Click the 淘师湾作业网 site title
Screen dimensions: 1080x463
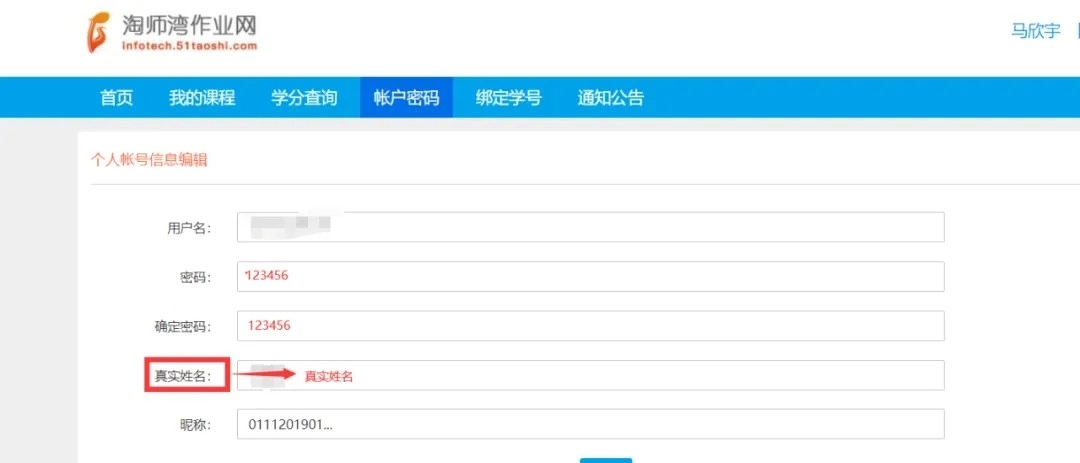coord(186,24)
